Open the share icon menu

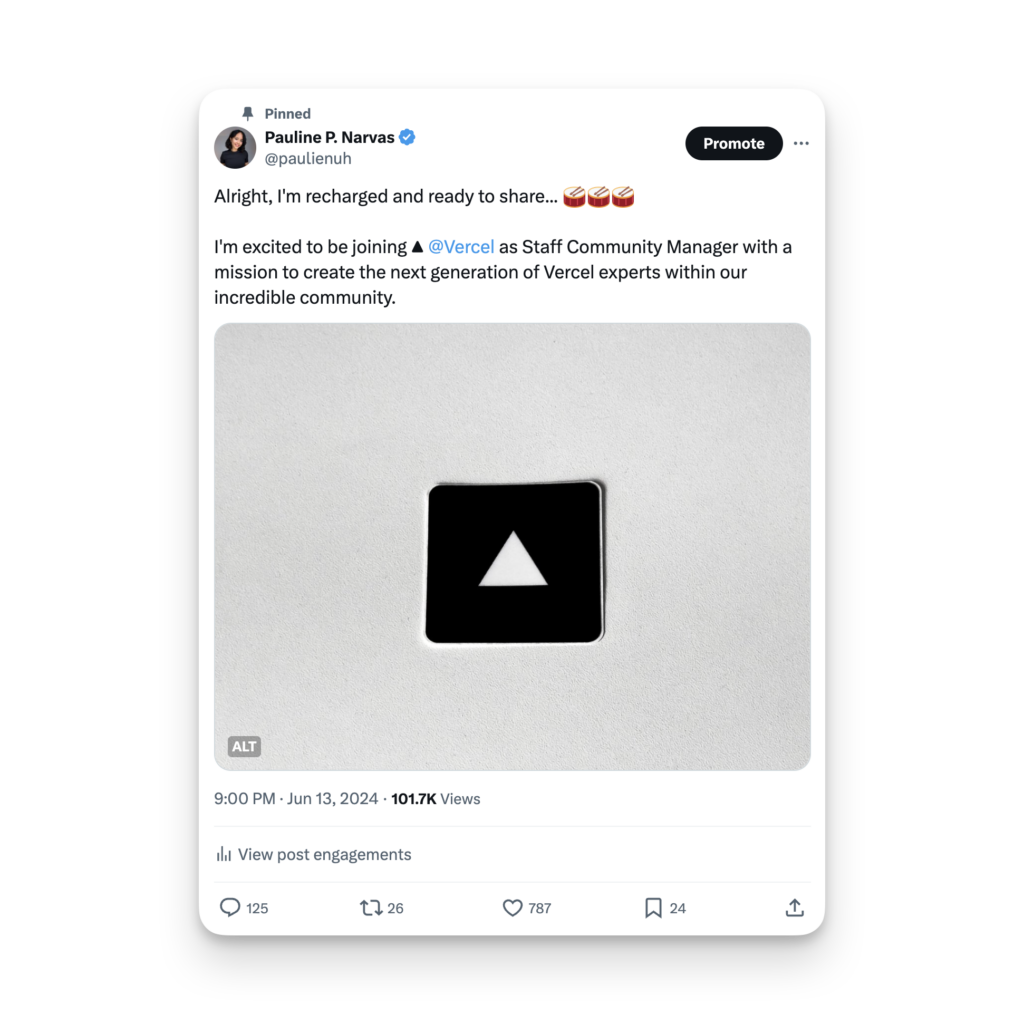coord(795,908)
